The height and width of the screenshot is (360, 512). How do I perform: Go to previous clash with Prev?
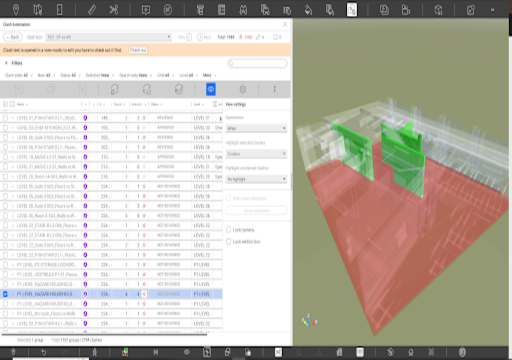185,37
